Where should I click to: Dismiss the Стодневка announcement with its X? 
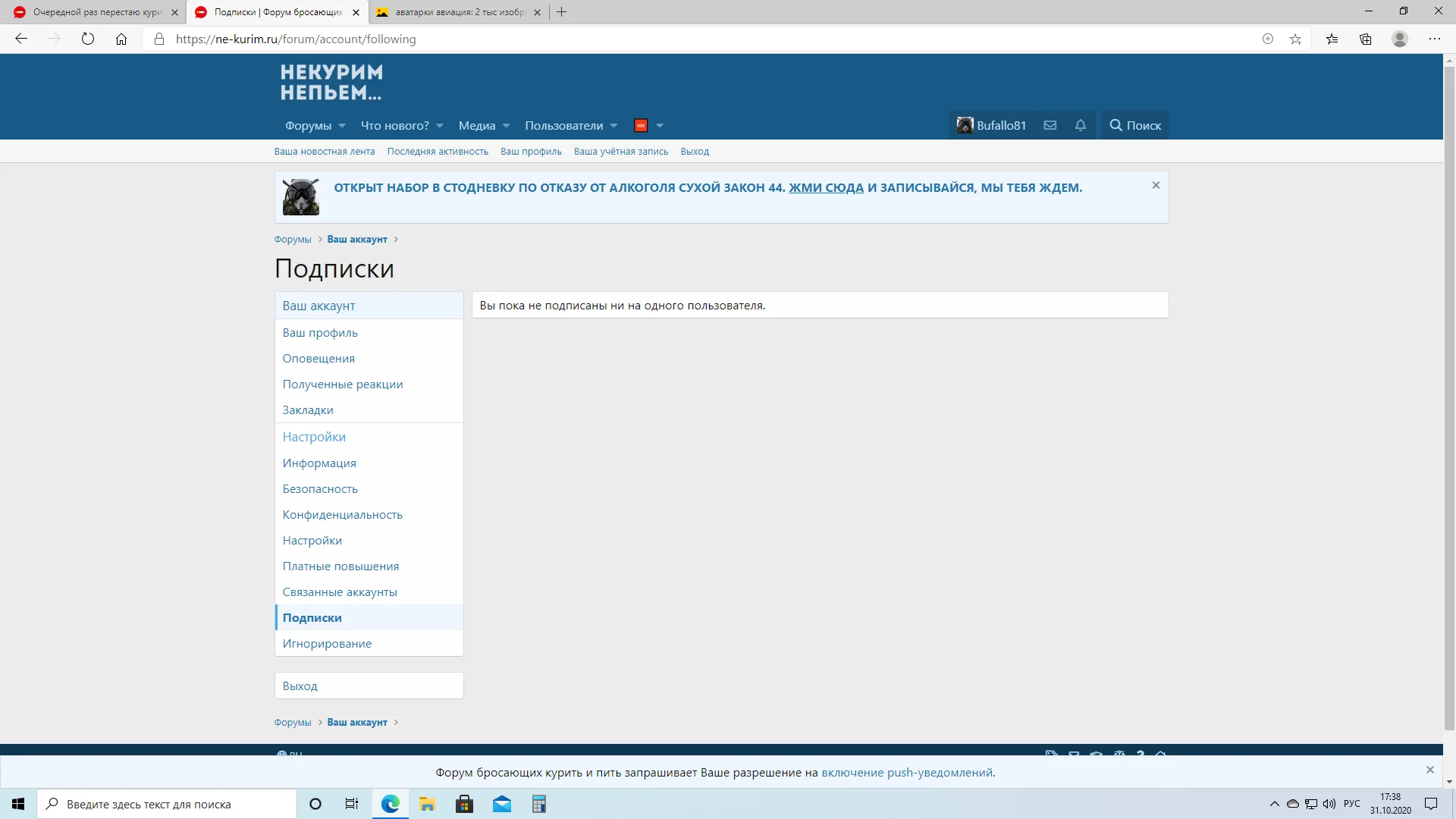pos(1155,184)
